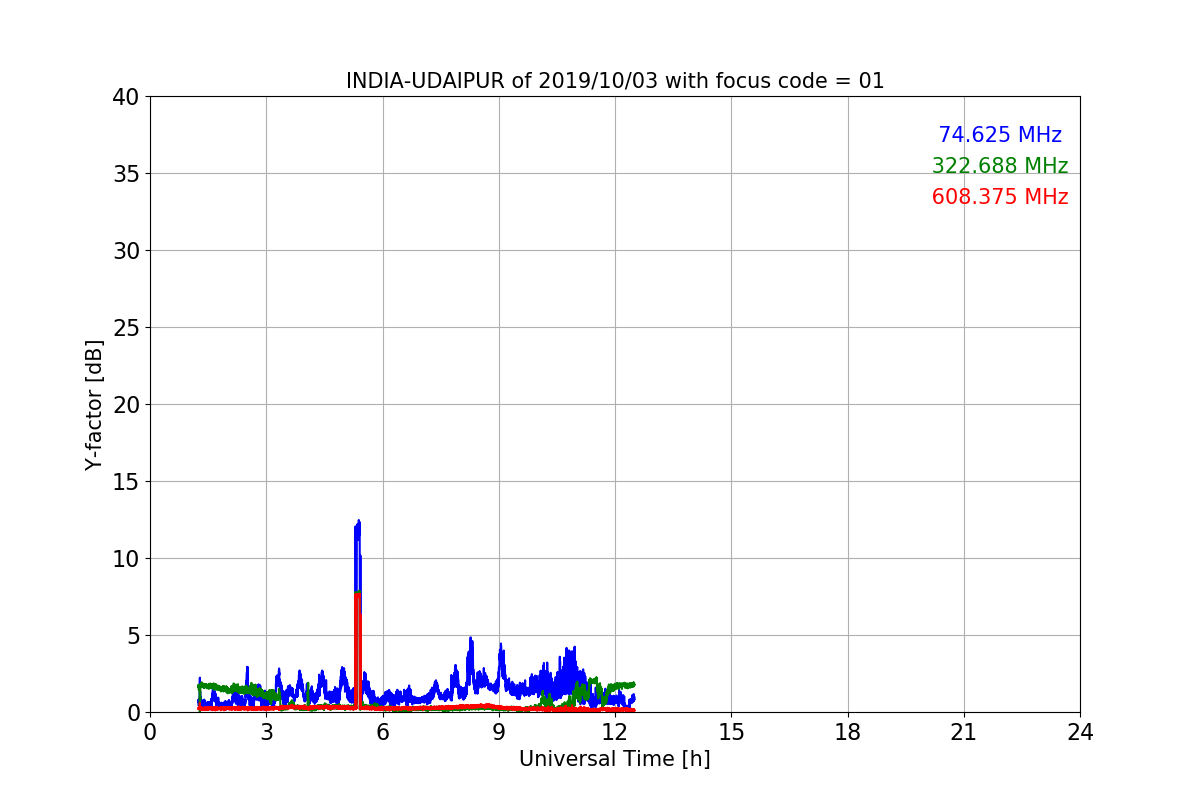Click the x-axis tick label 24
Image resolution: width=1200 pixels, height=800 pixels.
click(1080, 732)
